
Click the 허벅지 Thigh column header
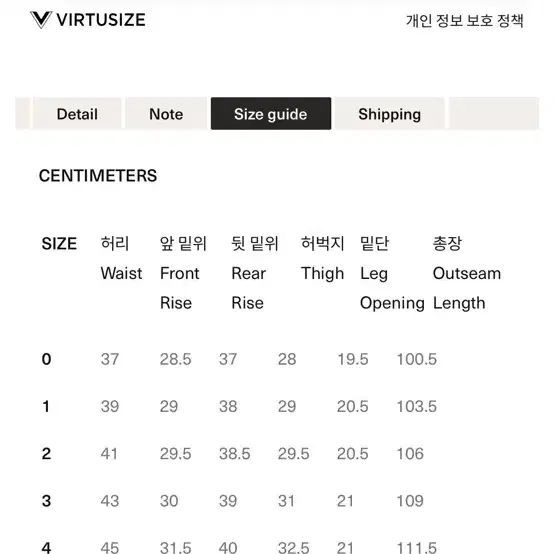pyautogui.click(x=322, y=259)
